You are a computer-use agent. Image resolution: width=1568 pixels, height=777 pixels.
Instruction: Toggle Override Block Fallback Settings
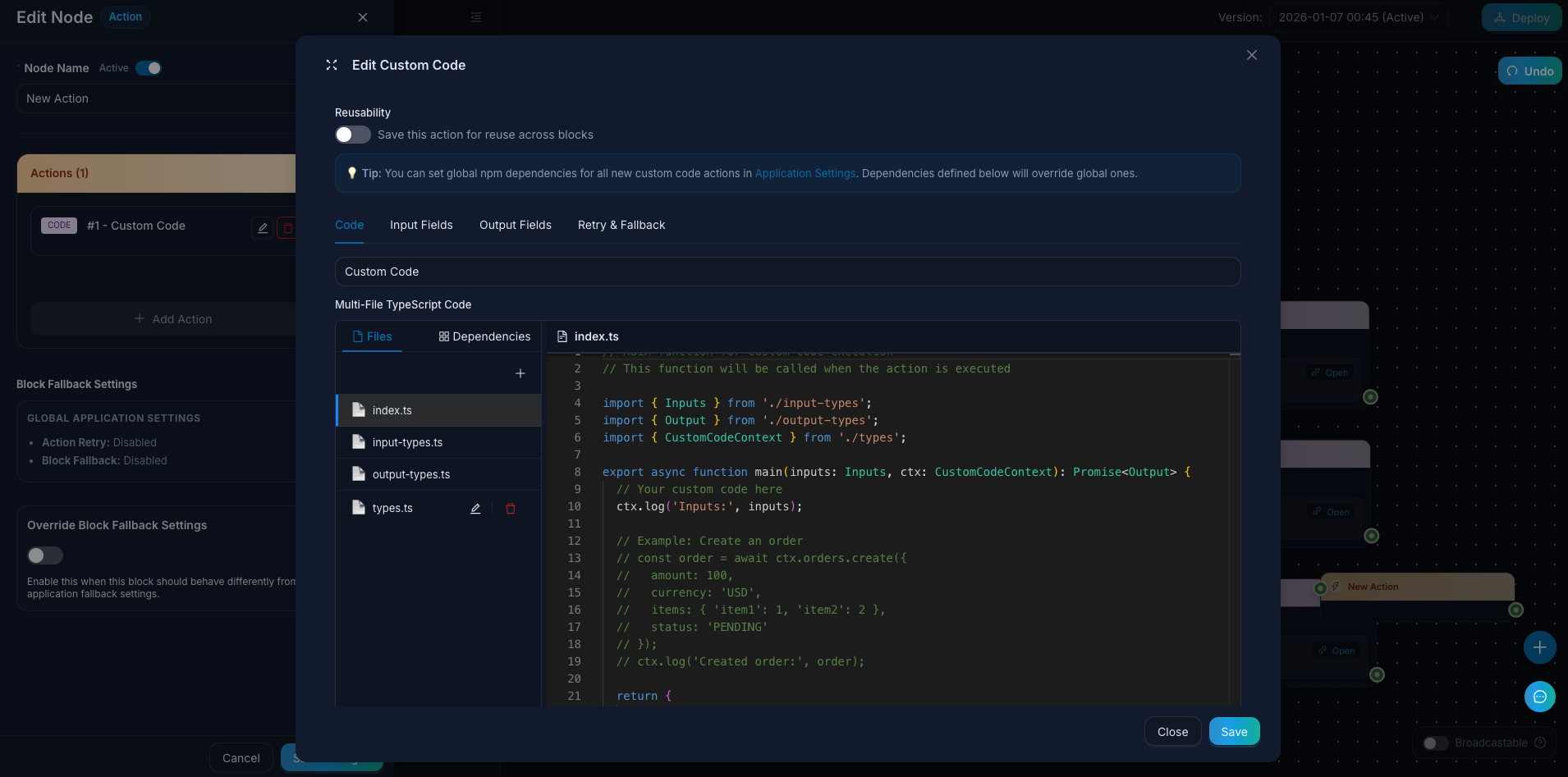(45, 555)
